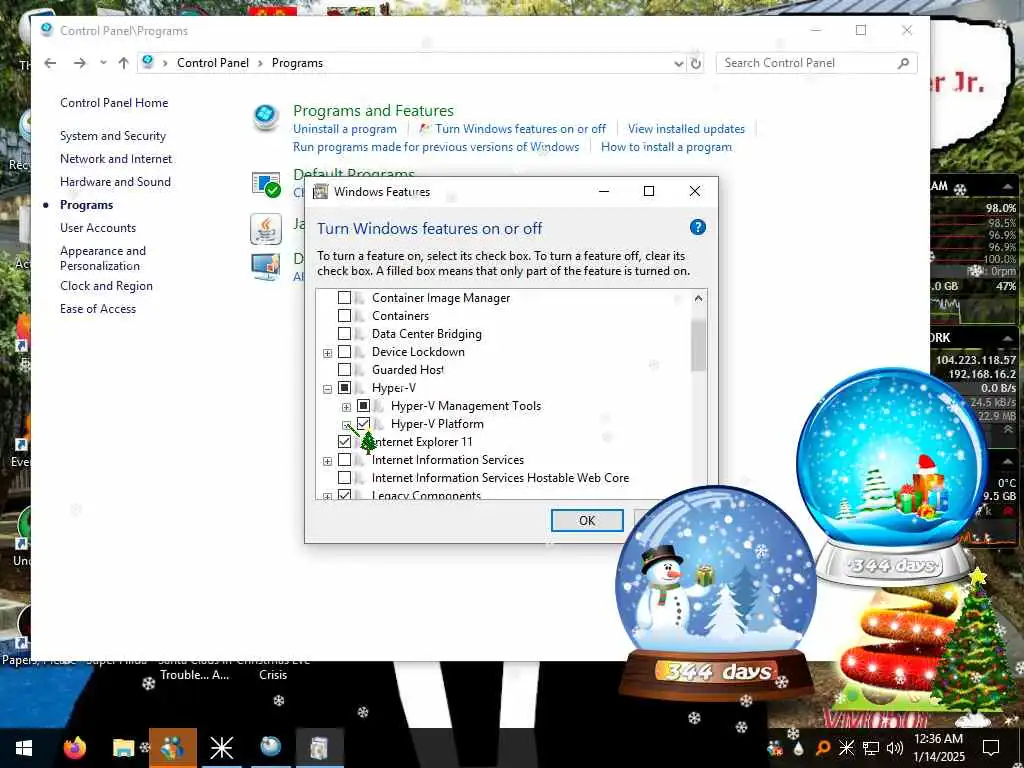Launch Firefox from the taskbar
The height and width of the screenshot is (768, 1024).
74,748
